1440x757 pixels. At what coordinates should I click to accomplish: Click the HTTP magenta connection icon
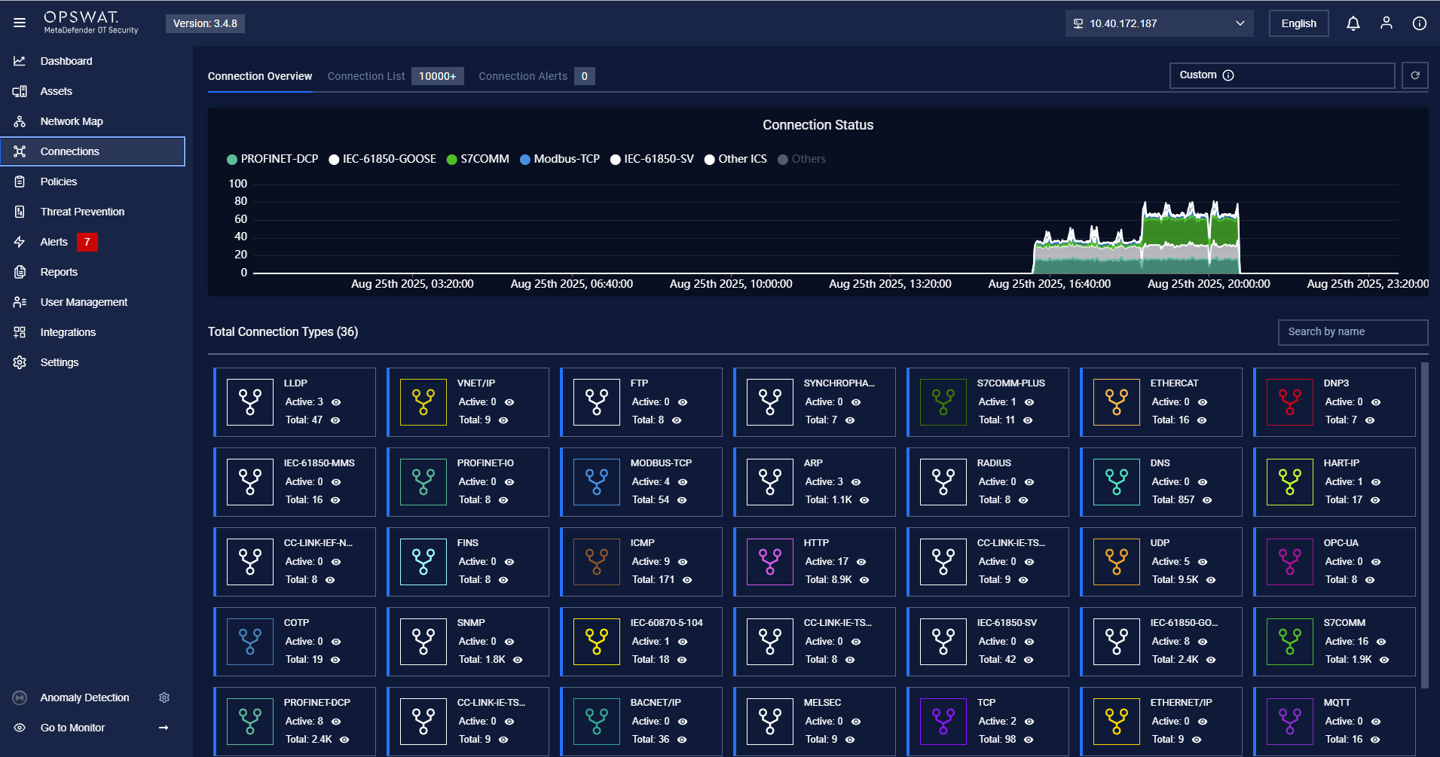(x=770, y=562)
